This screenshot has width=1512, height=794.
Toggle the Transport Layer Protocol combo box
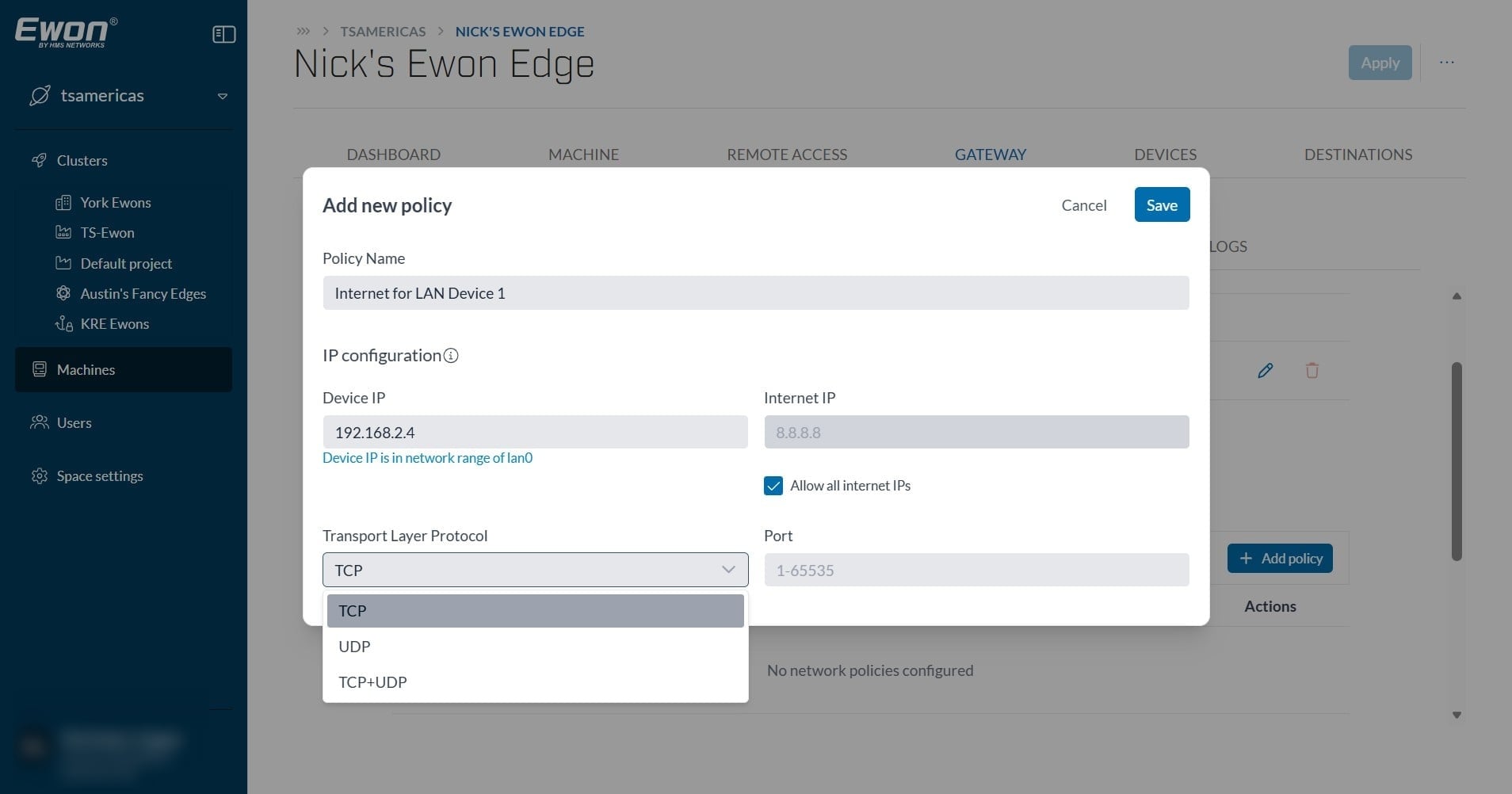pos(535,570)
